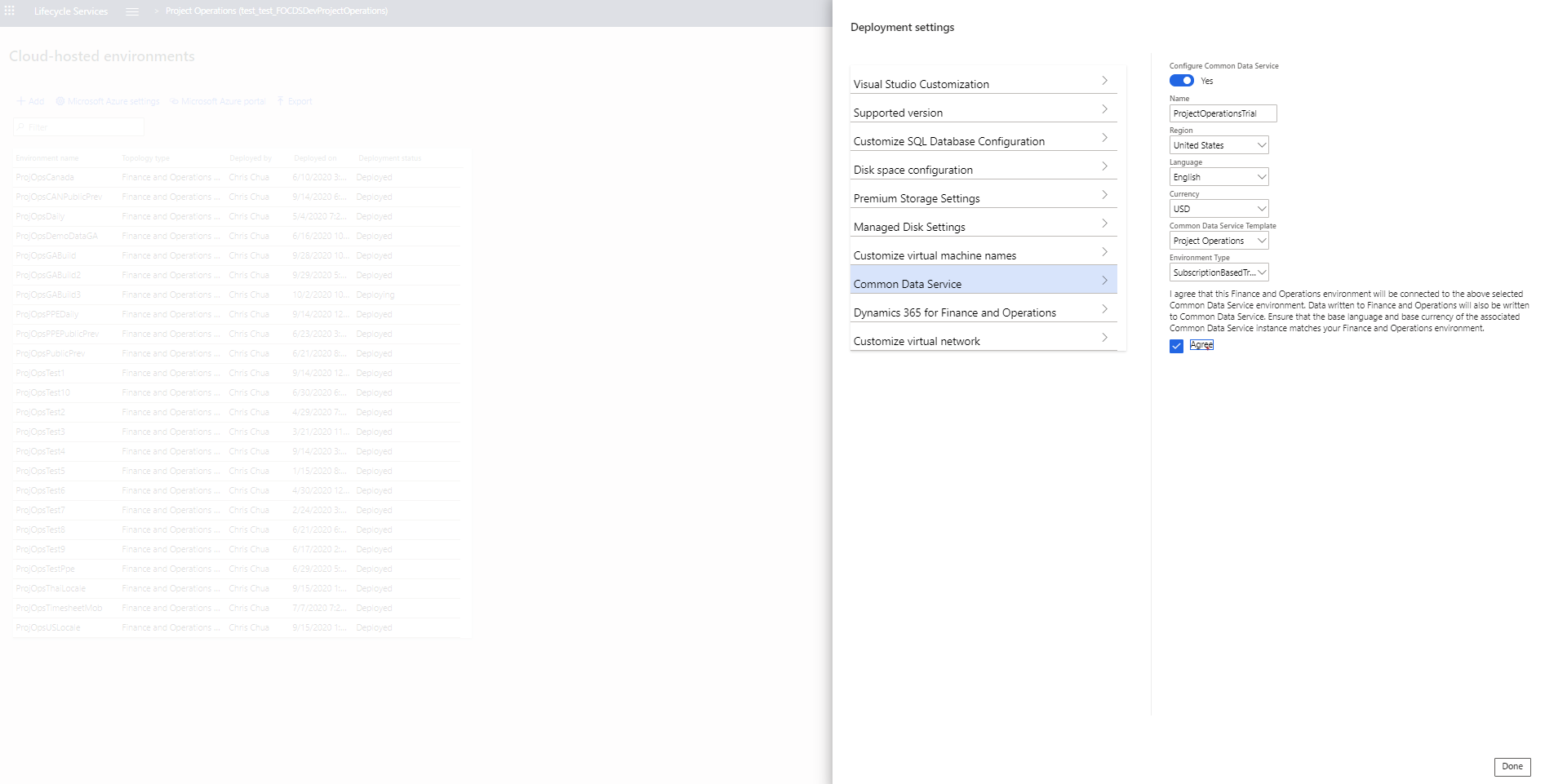This screenshot has width=1554, height=784.
Task: Open Microsoft Azure portal link
Action: click(218, 101)
